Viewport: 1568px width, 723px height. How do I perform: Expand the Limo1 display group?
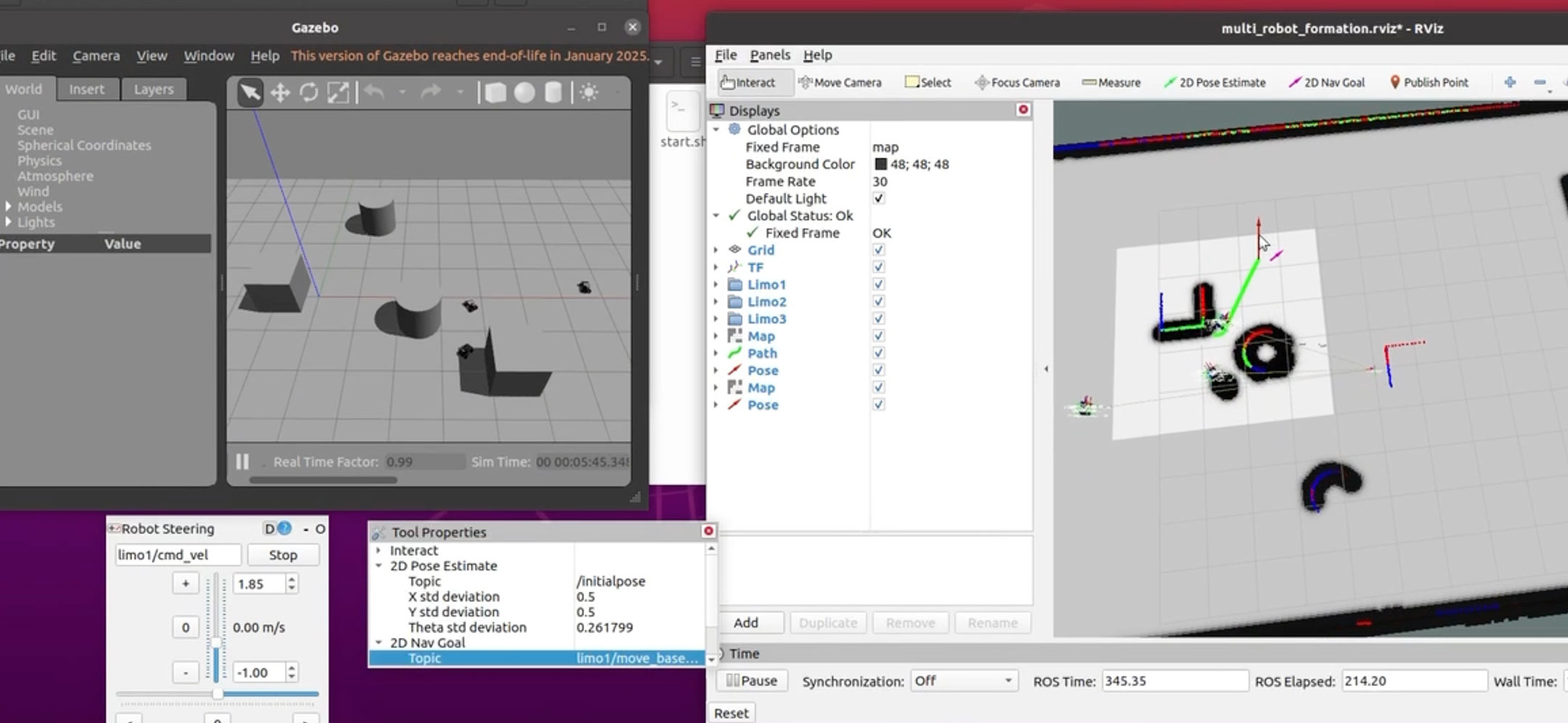pos(716,285)
